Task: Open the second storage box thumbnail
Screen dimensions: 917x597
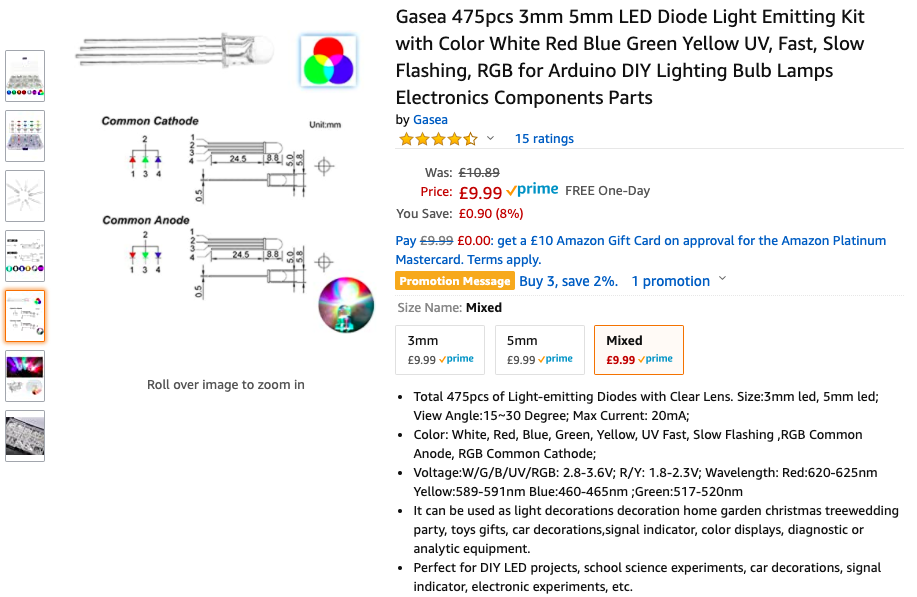Action: 25,136
